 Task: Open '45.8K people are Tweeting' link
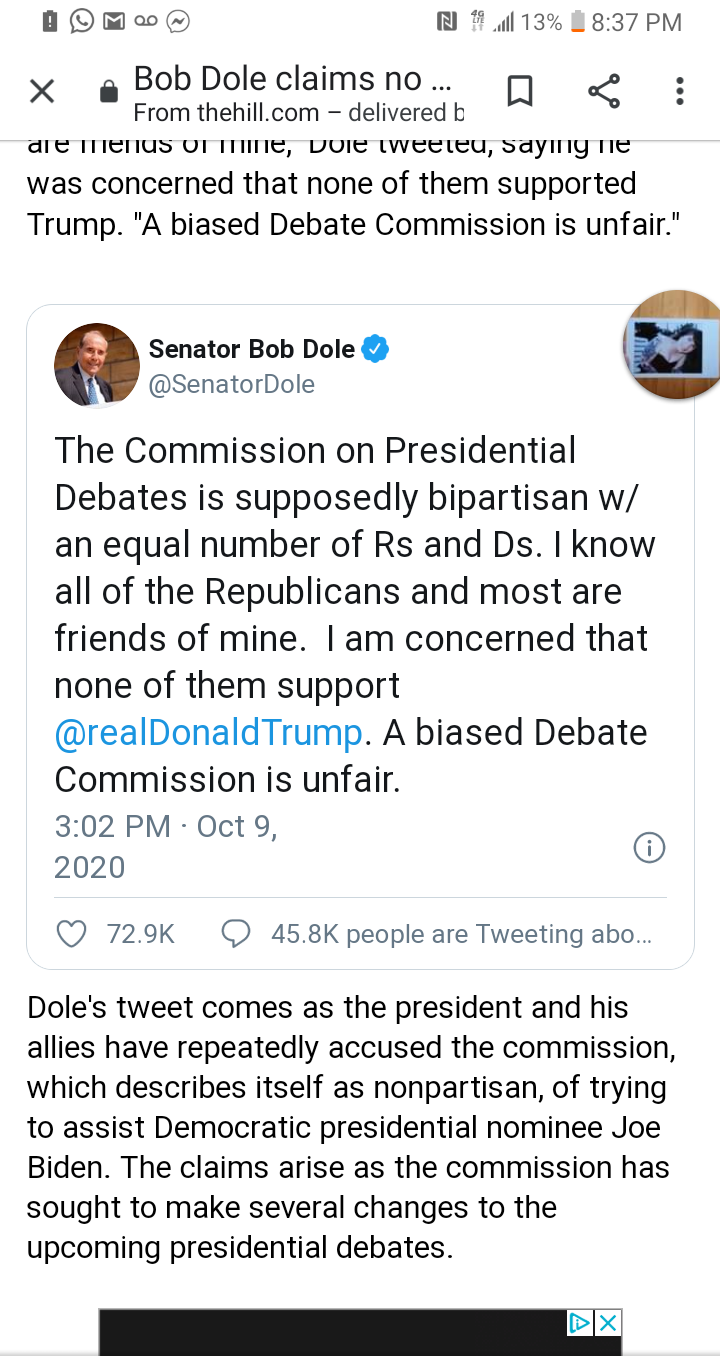point(461,934)
